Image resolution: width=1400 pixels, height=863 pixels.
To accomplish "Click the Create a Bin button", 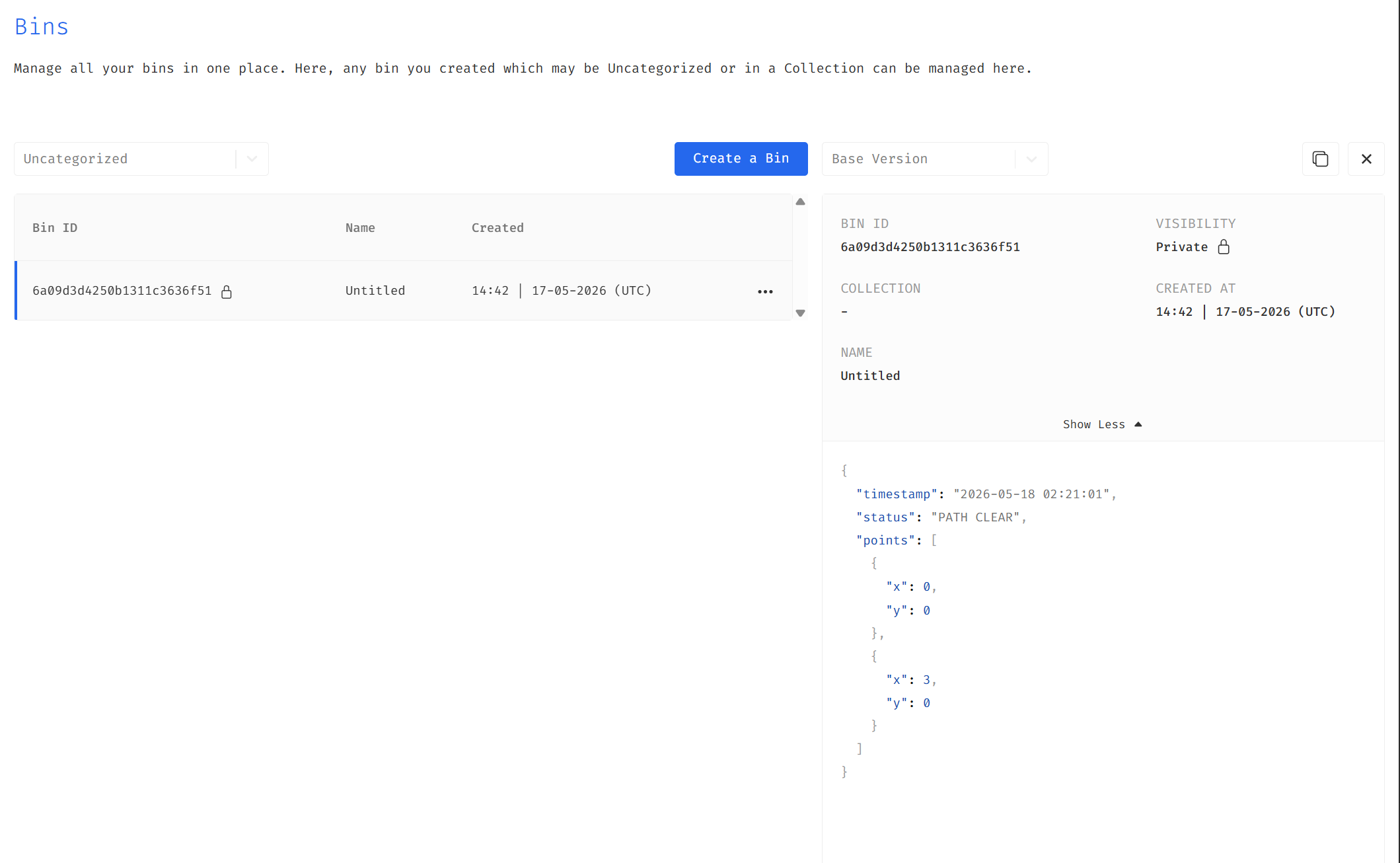I will 741,159.
